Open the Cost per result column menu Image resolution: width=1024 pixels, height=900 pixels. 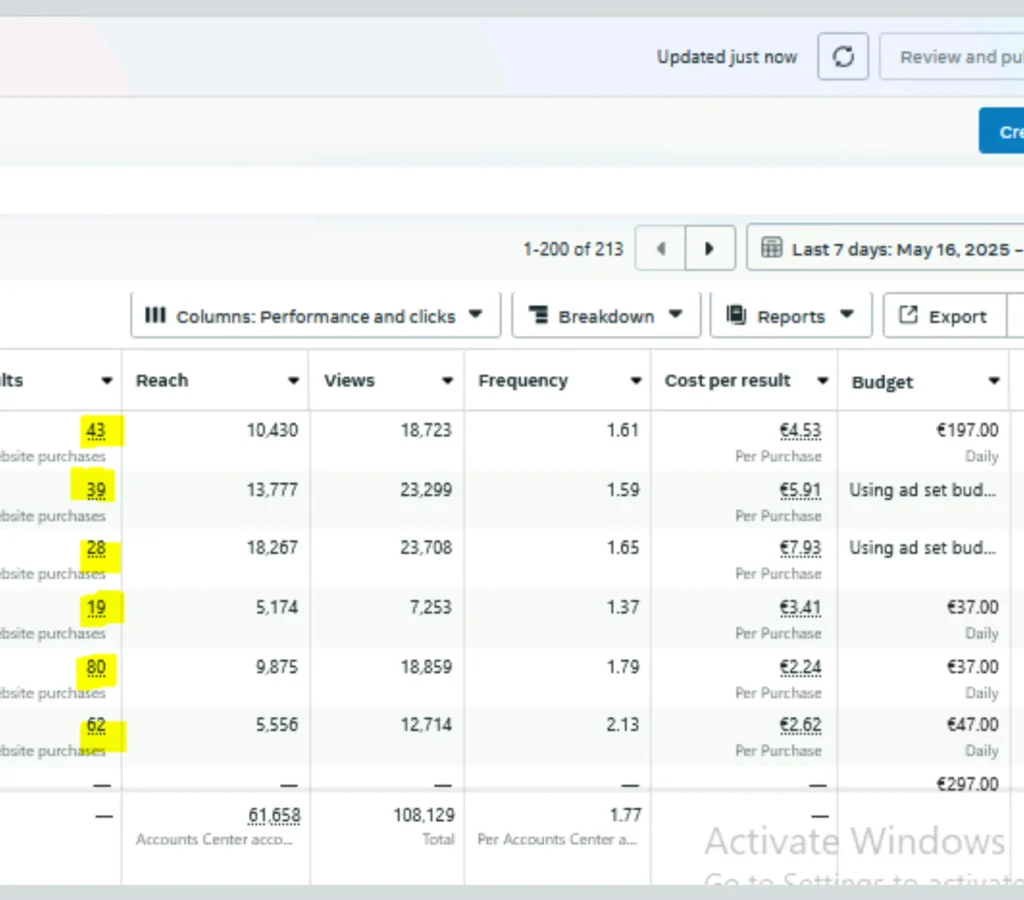[822, 381]
